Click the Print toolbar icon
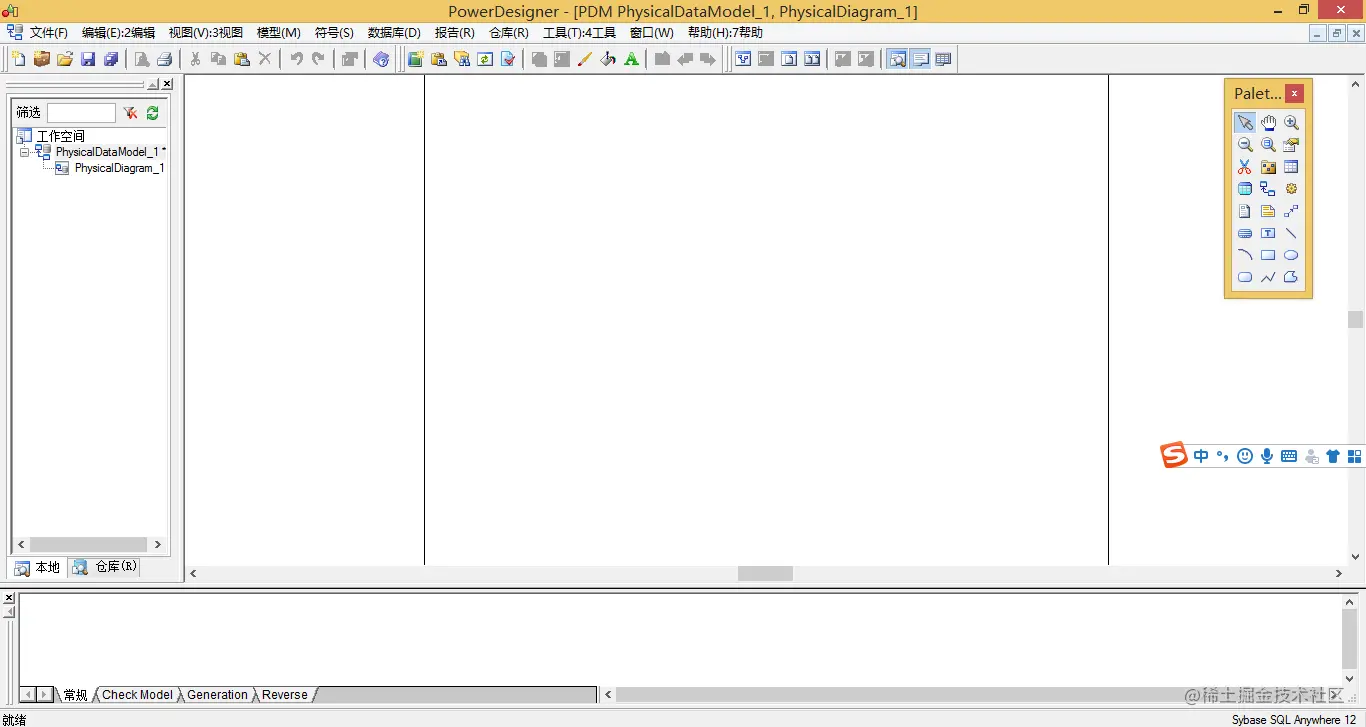 point(165,59)
